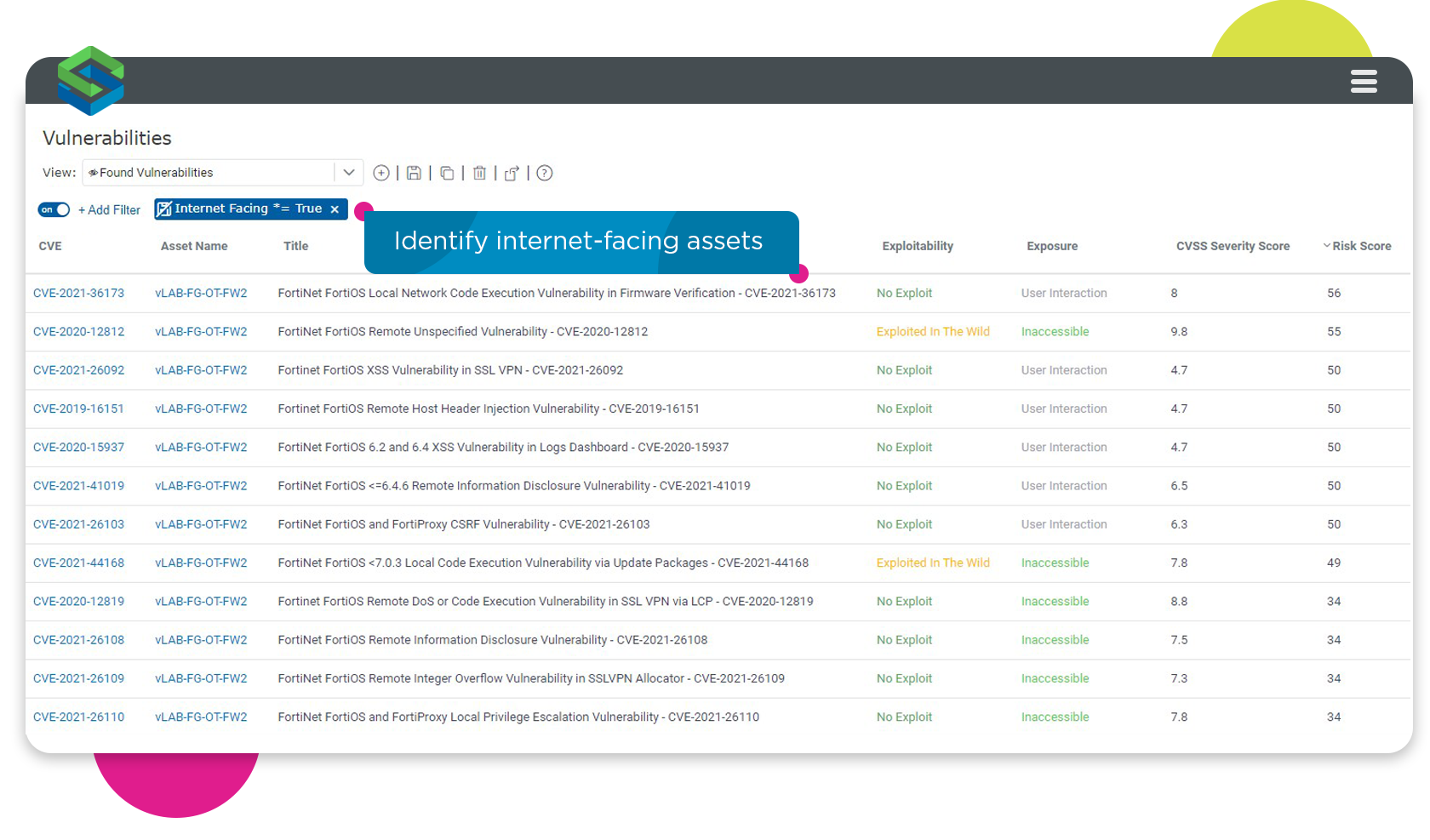The width and height of the screenshot is (1430, 840).
Task: Click 'User Interaction' in the CVE-2021-26092 row
Action: point(1064,370)
